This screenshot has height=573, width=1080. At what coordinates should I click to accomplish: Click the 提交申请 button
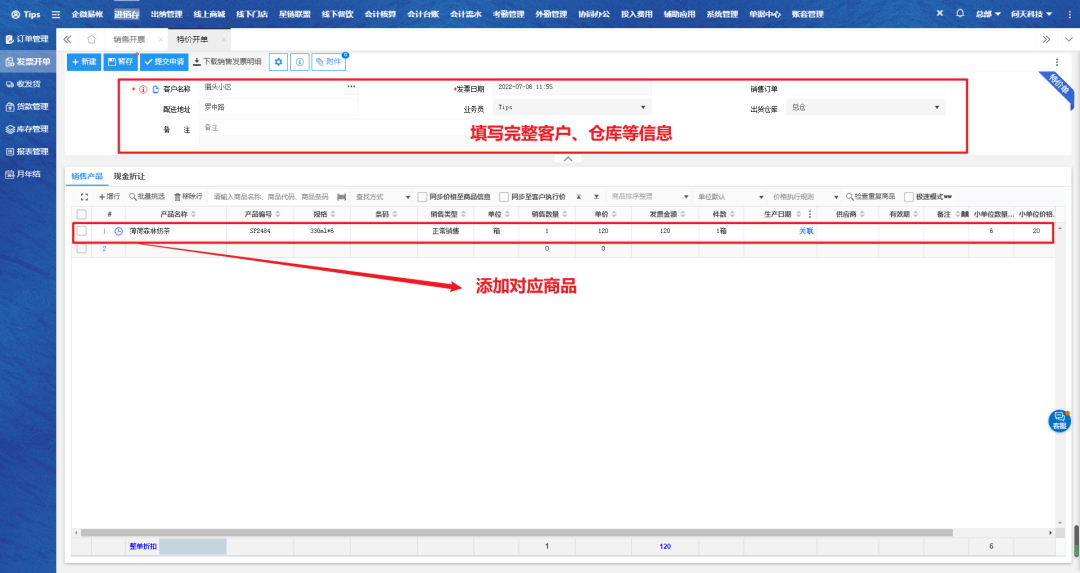[163, 62]
